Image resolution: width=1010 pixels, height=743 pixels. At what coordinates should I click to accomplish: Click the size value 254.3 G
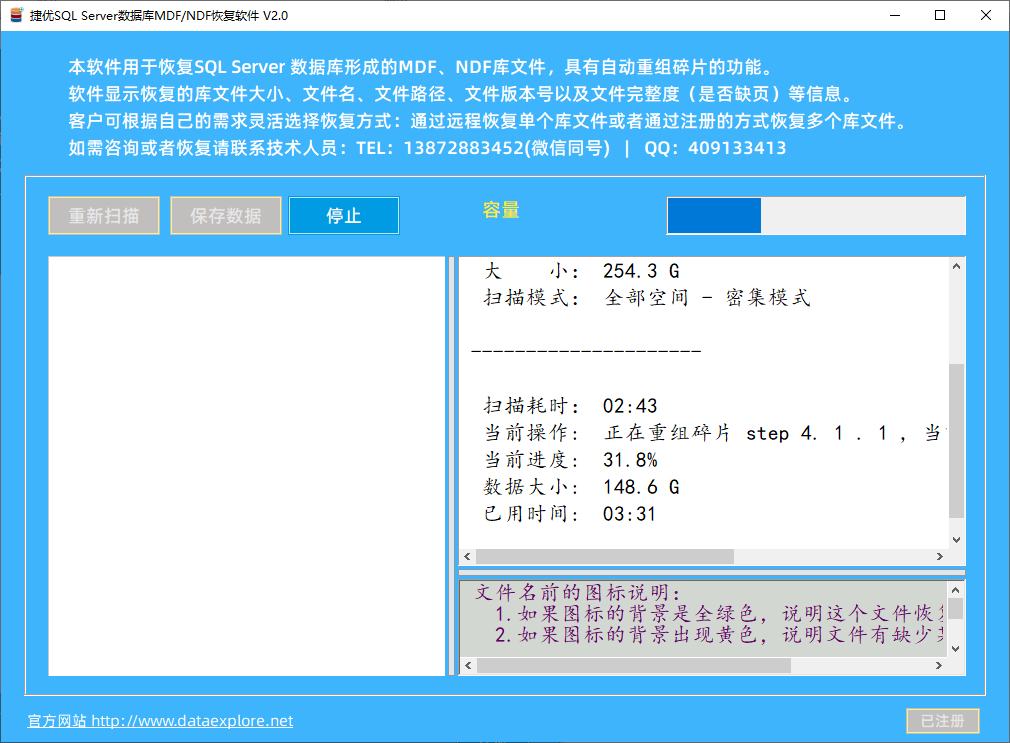point(641,271)
